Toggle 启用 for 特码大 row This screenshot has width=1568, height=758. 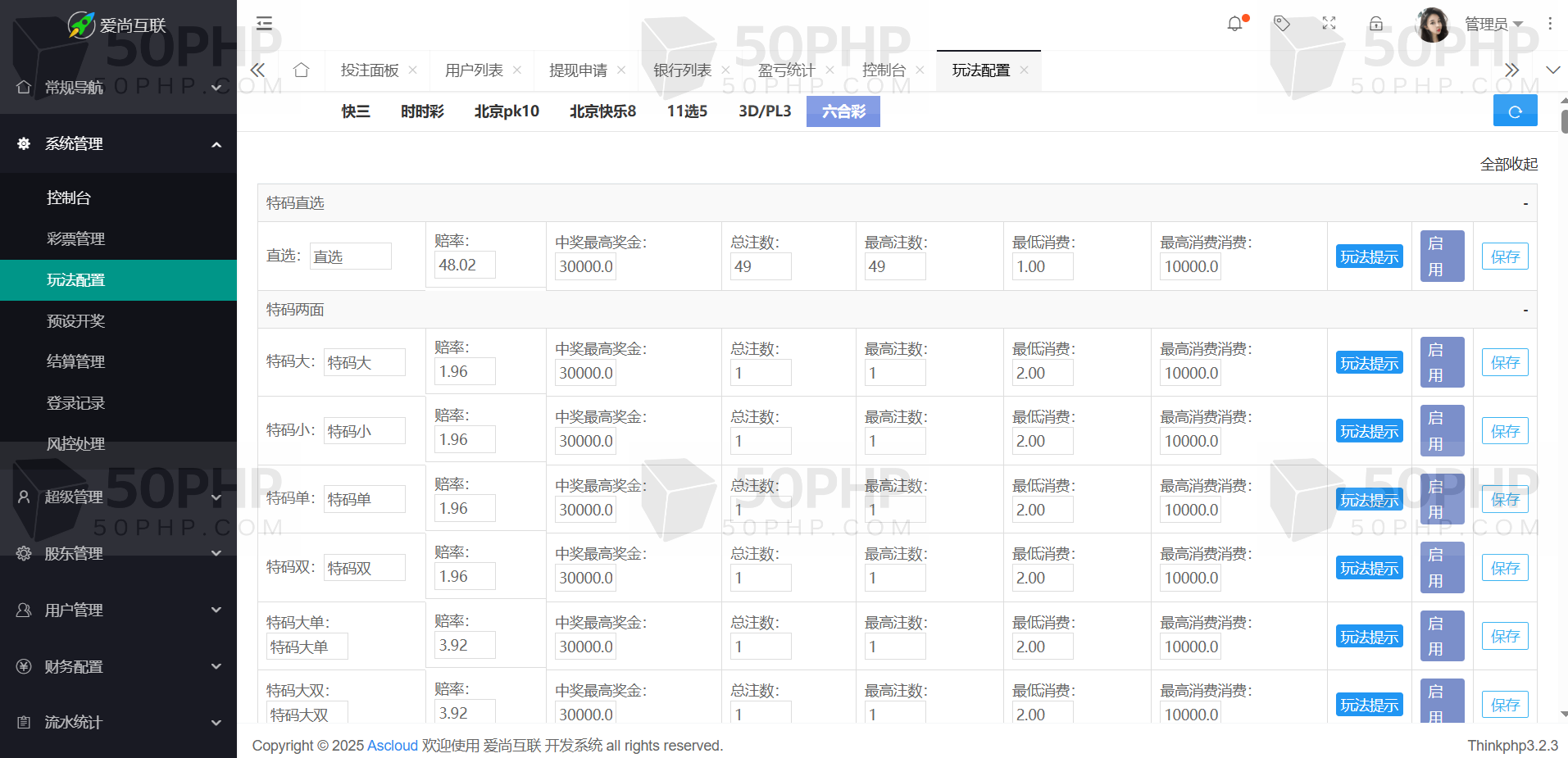[1442, 362]
